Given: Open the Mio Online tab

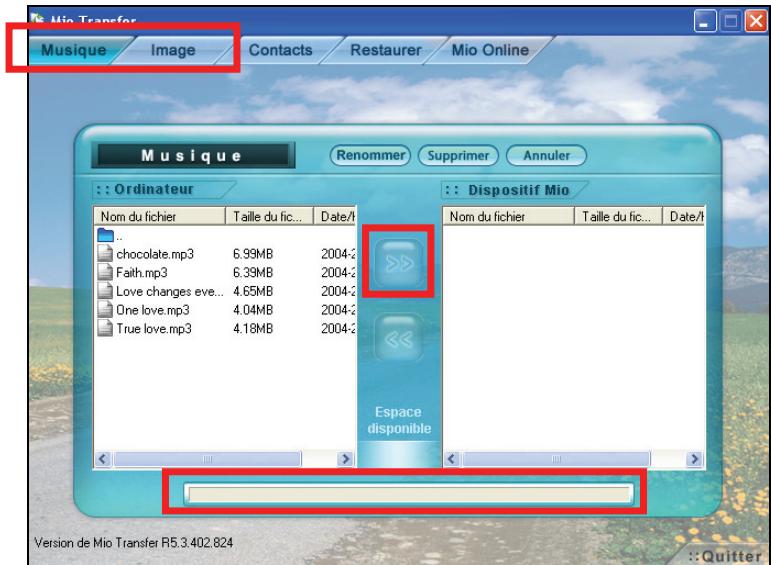Looking at the screenshot, I should 490,50.
